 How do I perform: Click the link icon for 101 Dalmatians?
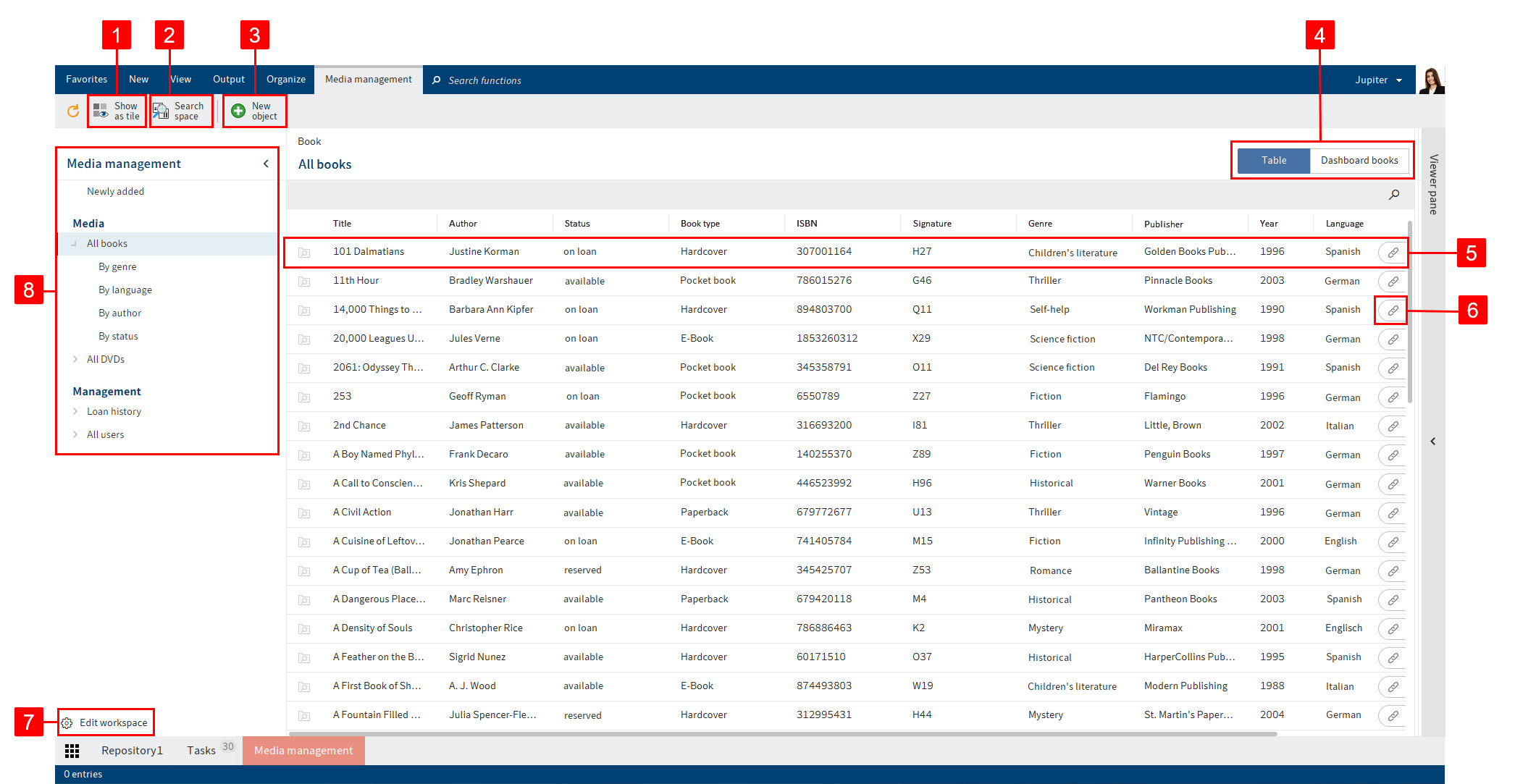pyautogui.click(x=1393, y=253)
